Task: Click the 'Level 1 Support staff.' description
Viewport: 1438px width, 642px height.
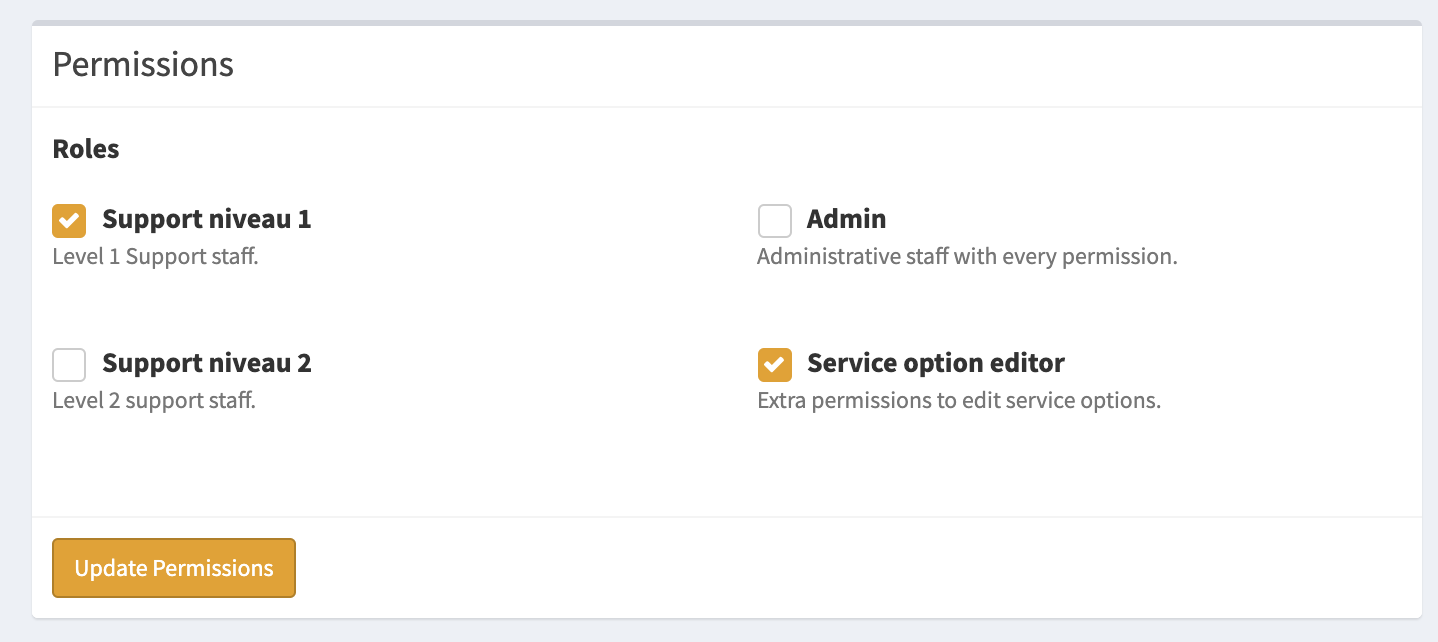Action: 155,257
